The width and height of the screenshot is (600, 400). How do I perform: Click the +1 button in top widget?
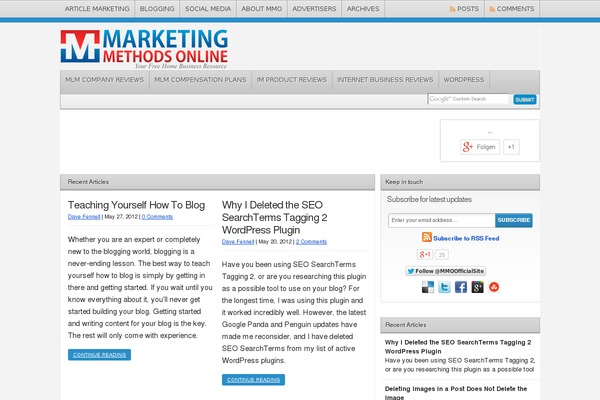[x=511, y=147]
